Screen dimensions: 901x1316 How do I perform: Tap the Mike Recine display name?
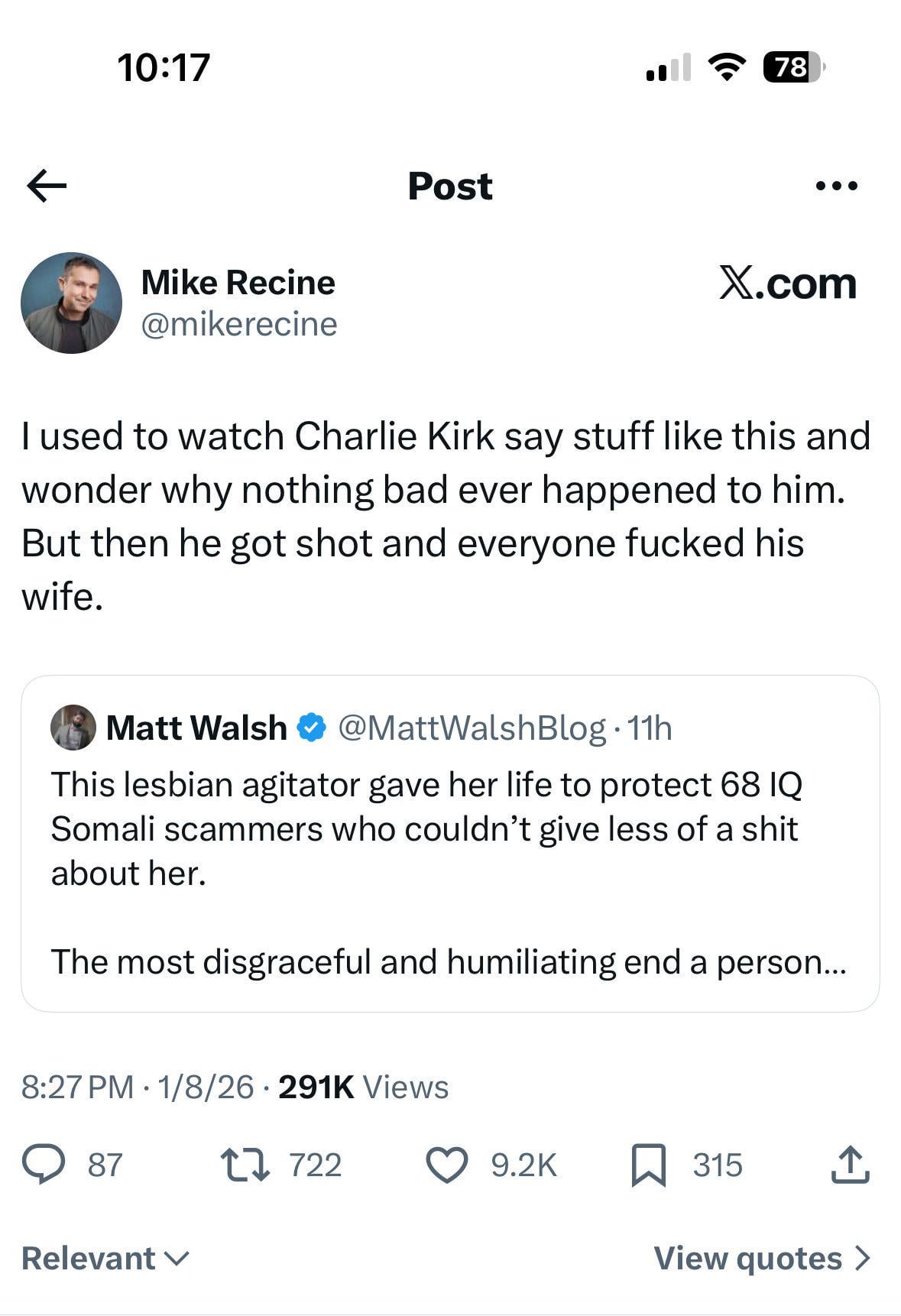click(x=238, y=283)
